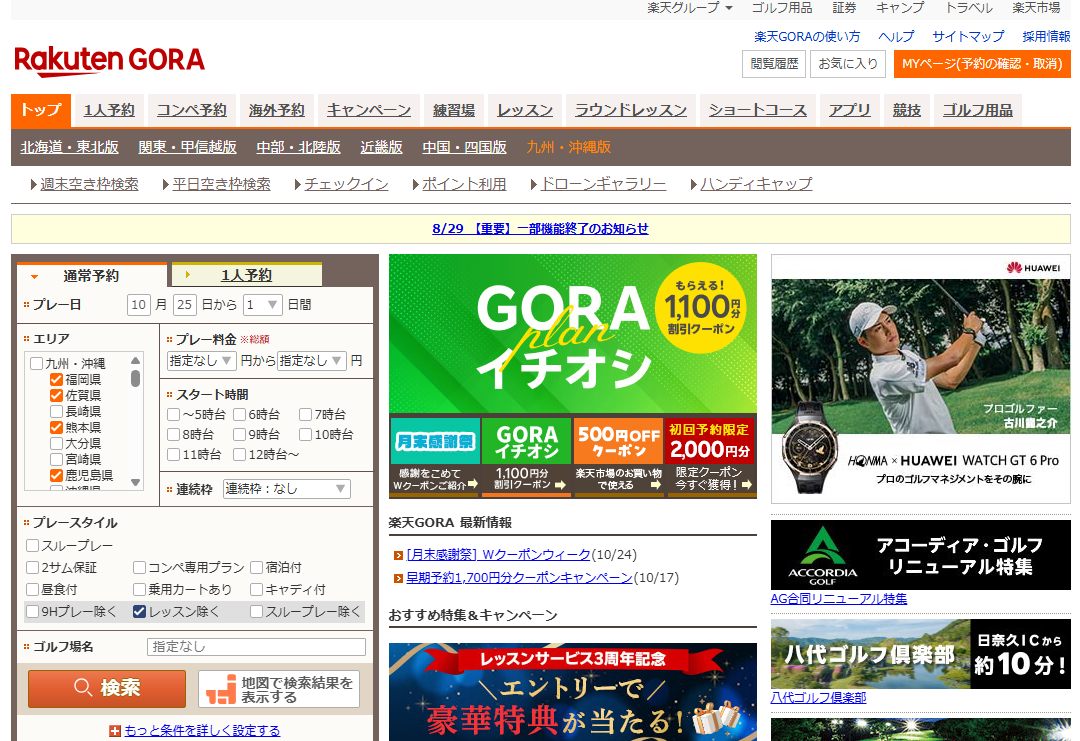The width and height of the screenshot is (1080, 741).
Task: Open the 8/29 【重要】一部機能終了のお知らせ link
Action: pos(540,229)
